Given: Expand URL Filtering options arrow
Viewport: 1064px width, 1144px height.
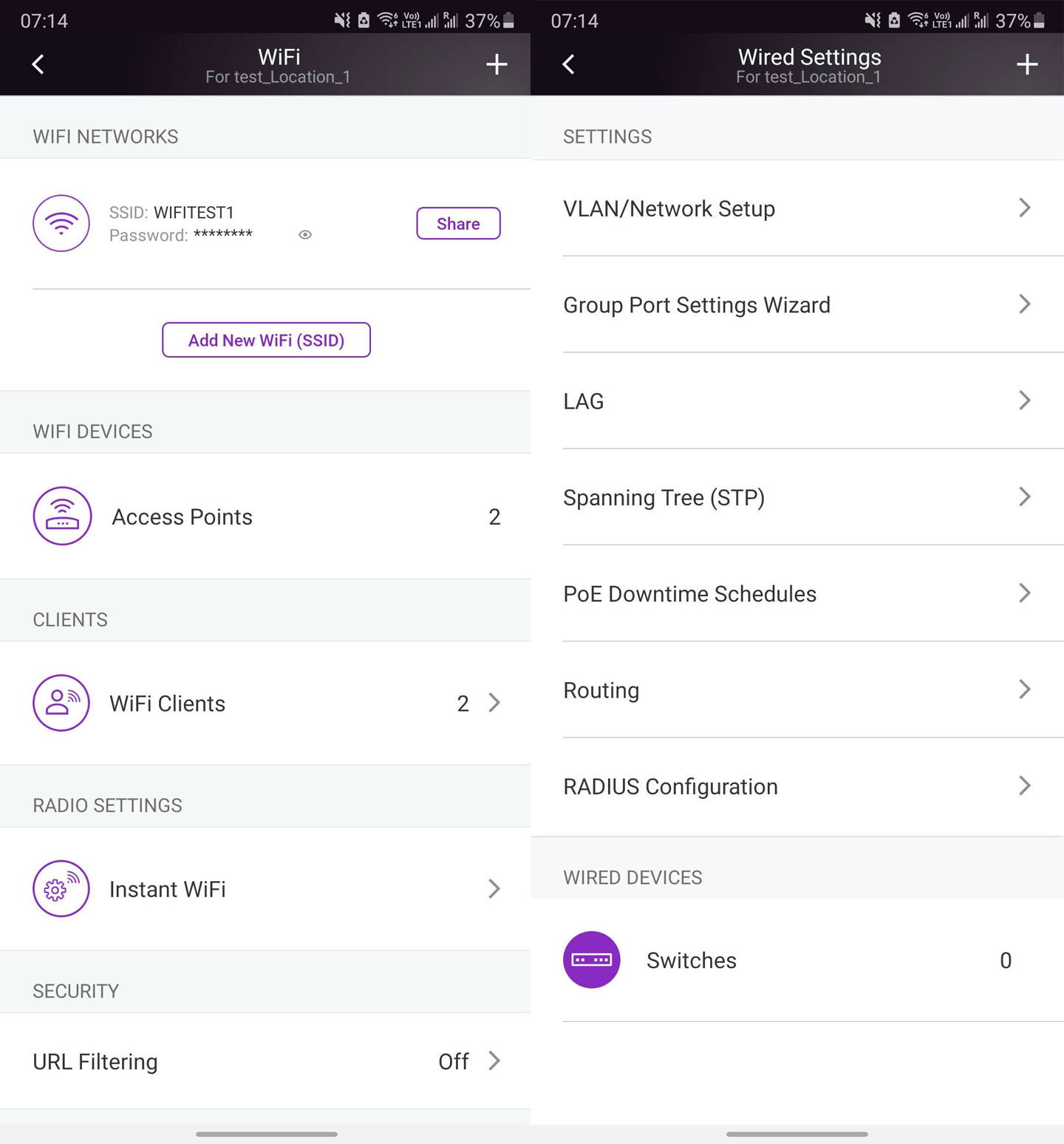Looking at the screenshot, I should click(x=494, y=1061).
